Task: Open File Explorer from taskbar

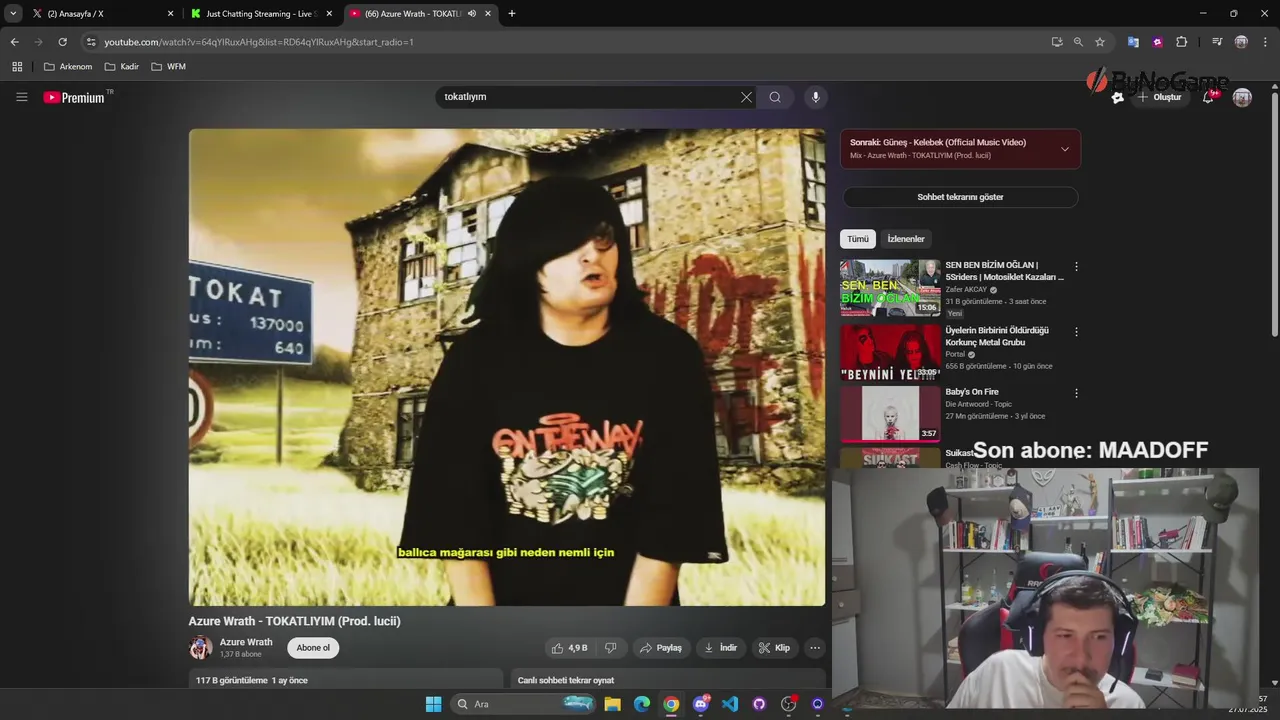Action: click(612, 704)
